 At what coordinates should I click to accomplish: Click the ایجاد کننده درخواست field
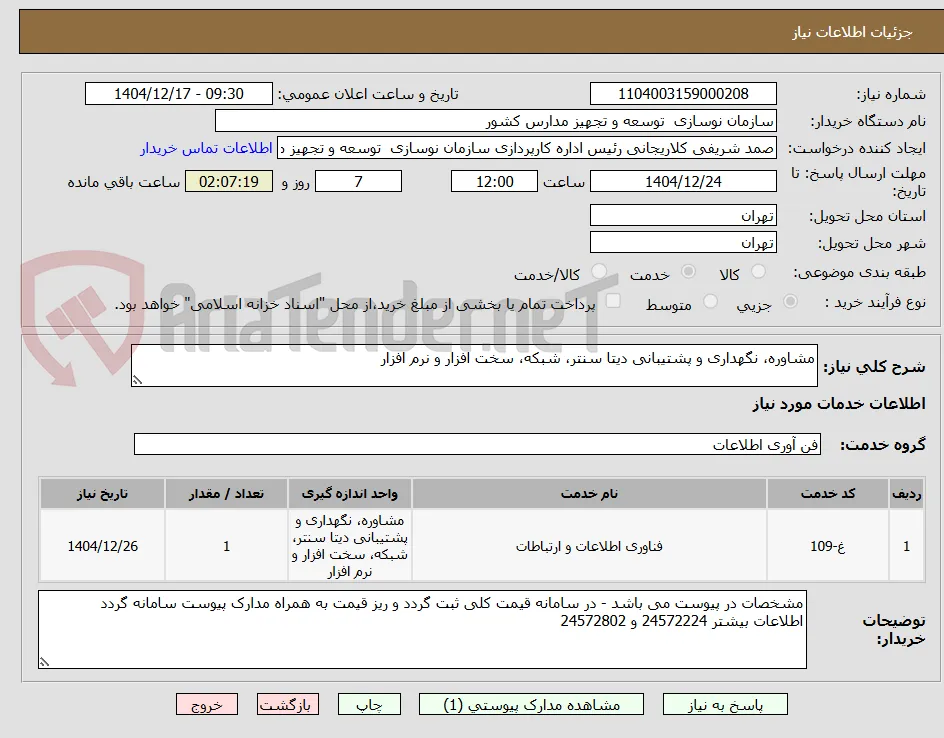click(527, 148)
